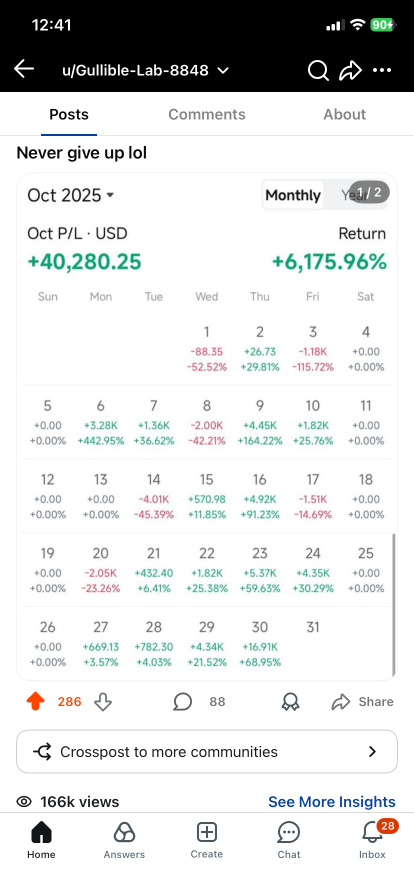Upvote the post

(x=35, y=702)
